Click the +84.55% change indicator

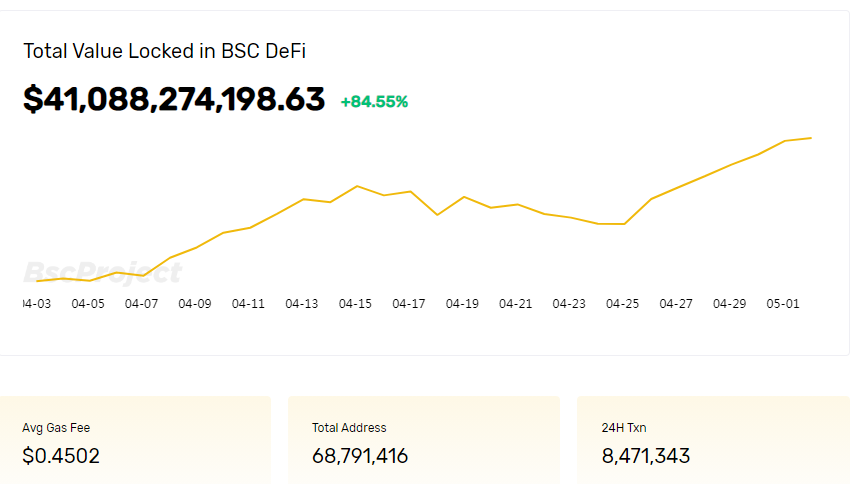click(374, 102)
